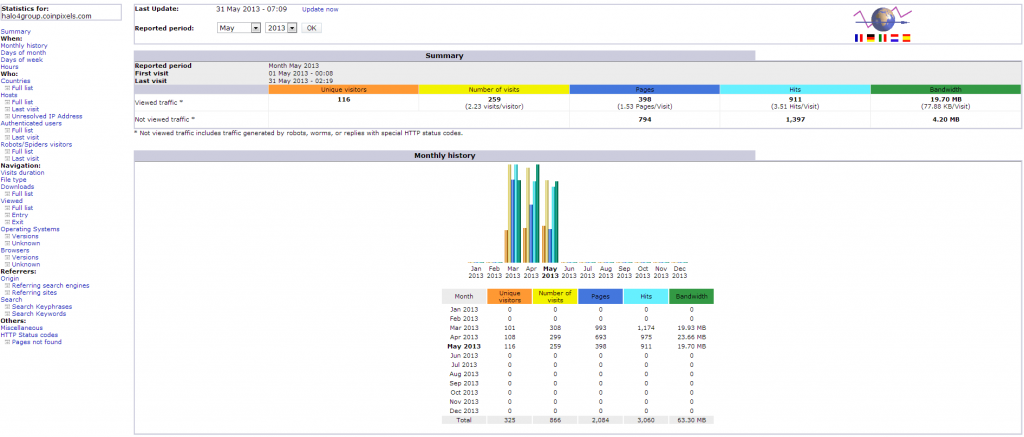Image resolution: width=1024 pixels, height=437 pixels.
Task: Switch language via the French flag
Action: click(x=859, y=39)
